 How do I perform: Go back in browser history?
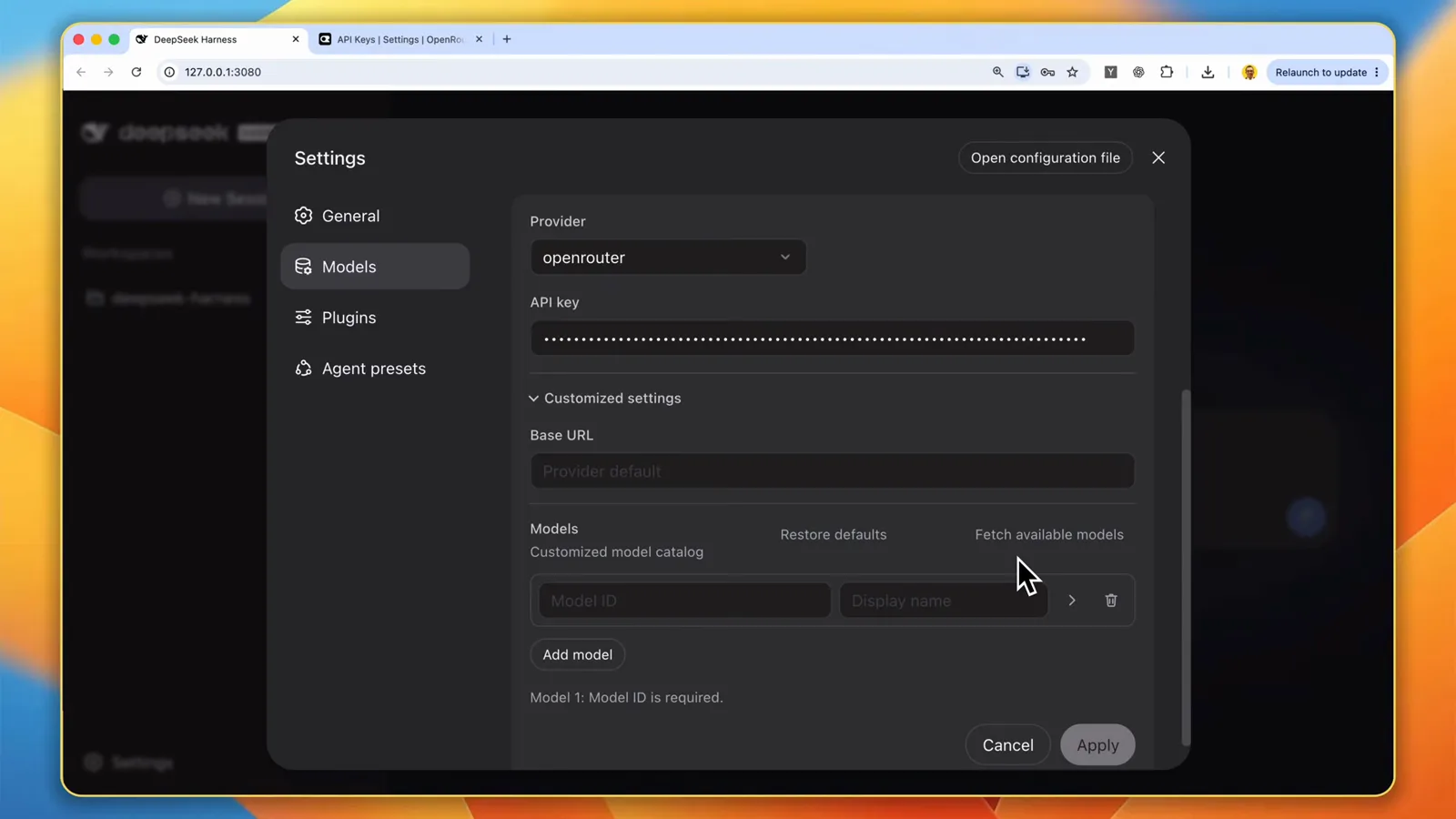[x=81, y=72]
